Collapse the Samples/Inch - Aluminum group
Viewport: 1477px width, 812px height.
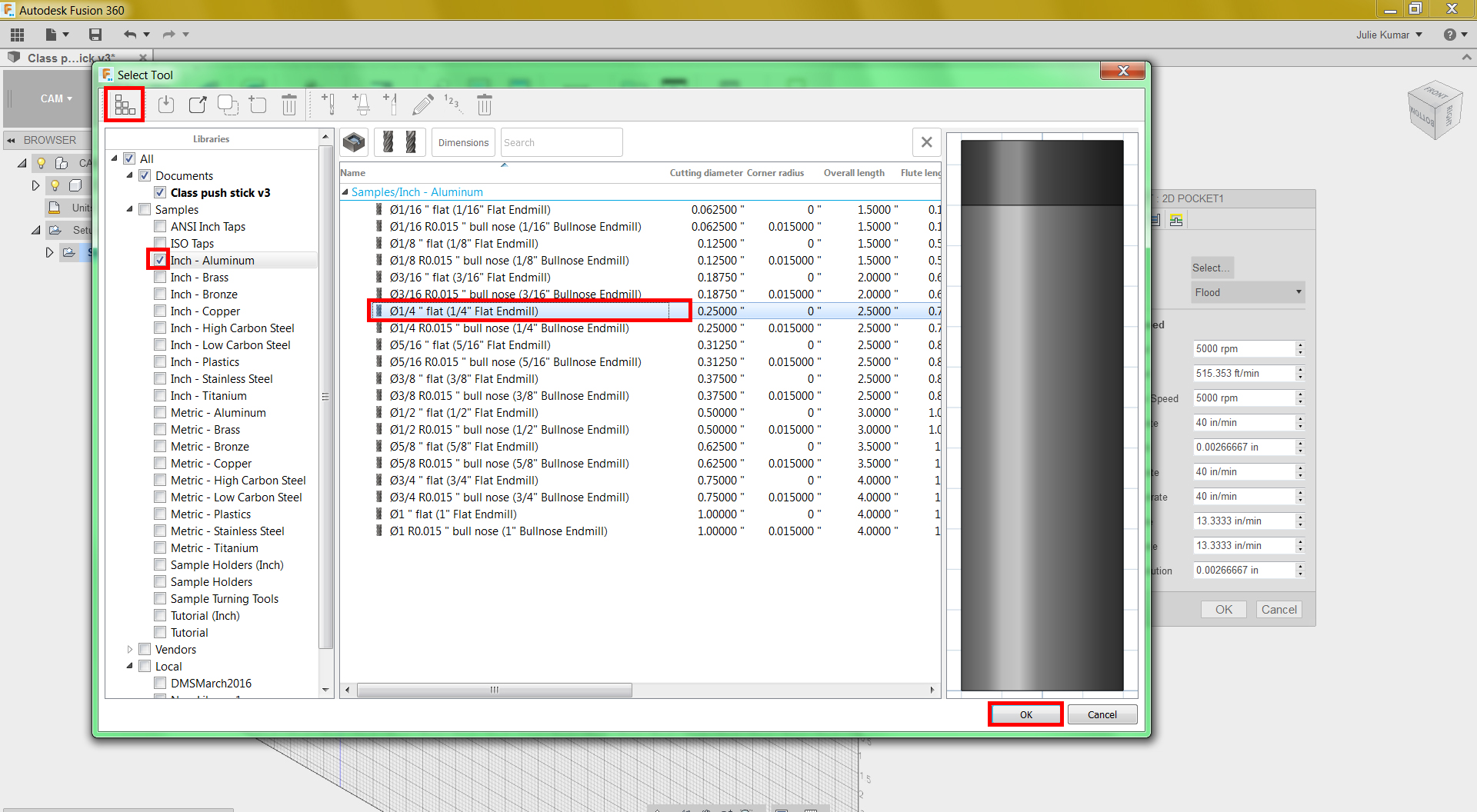coord(345,192)
